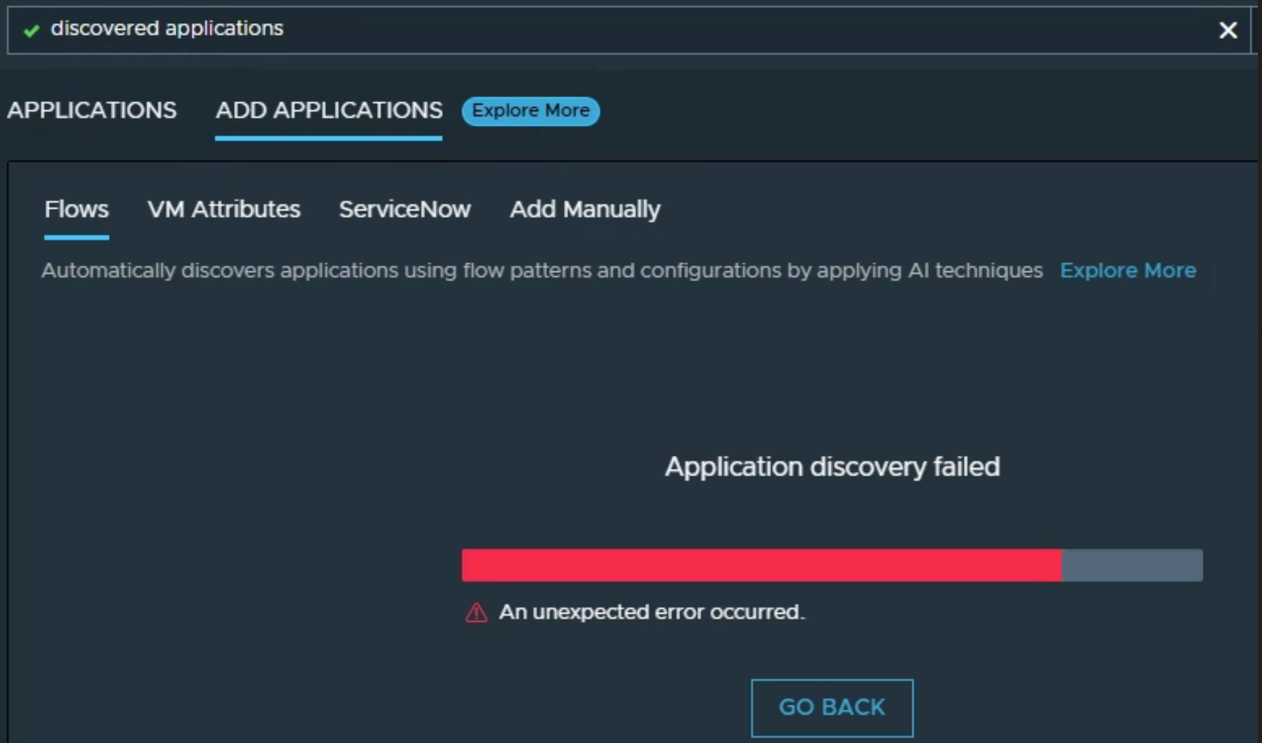Screen dimensions: 1262x743
Task: Focus the empty area of the search bar
Action: [700, 30]
